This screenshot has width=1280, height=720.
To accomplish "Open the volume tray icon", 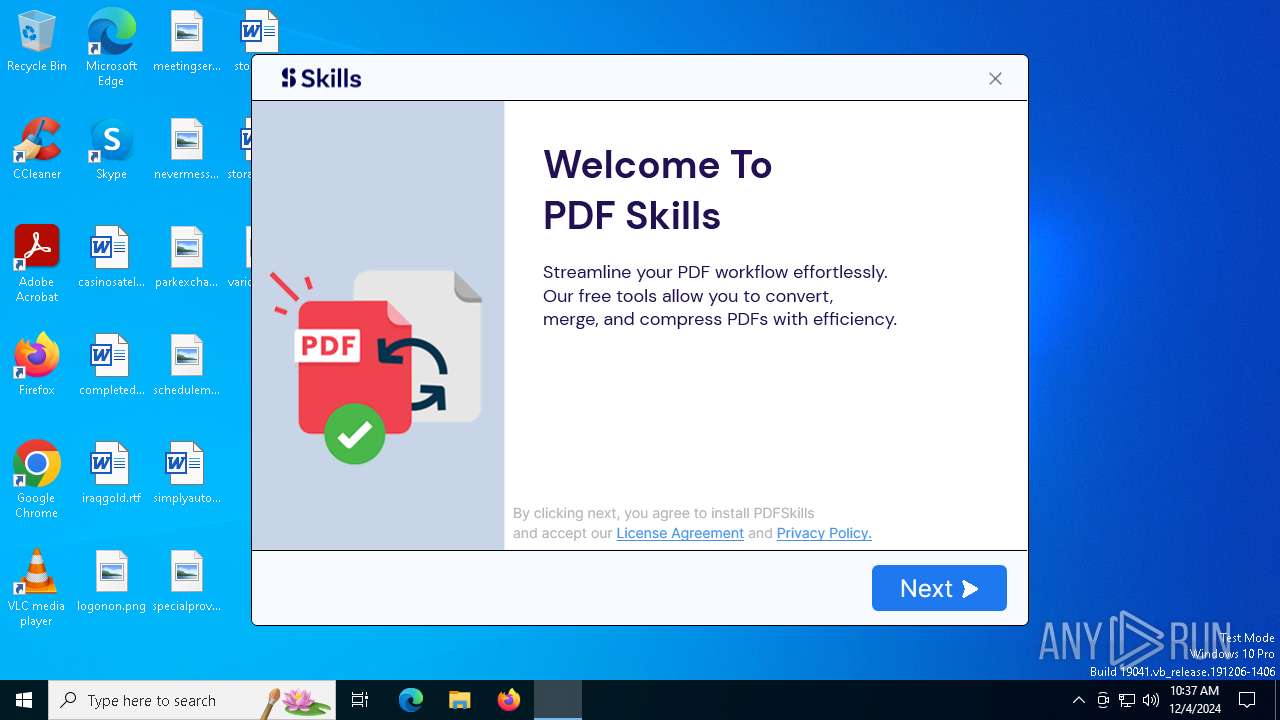I will click(1151, 700).
